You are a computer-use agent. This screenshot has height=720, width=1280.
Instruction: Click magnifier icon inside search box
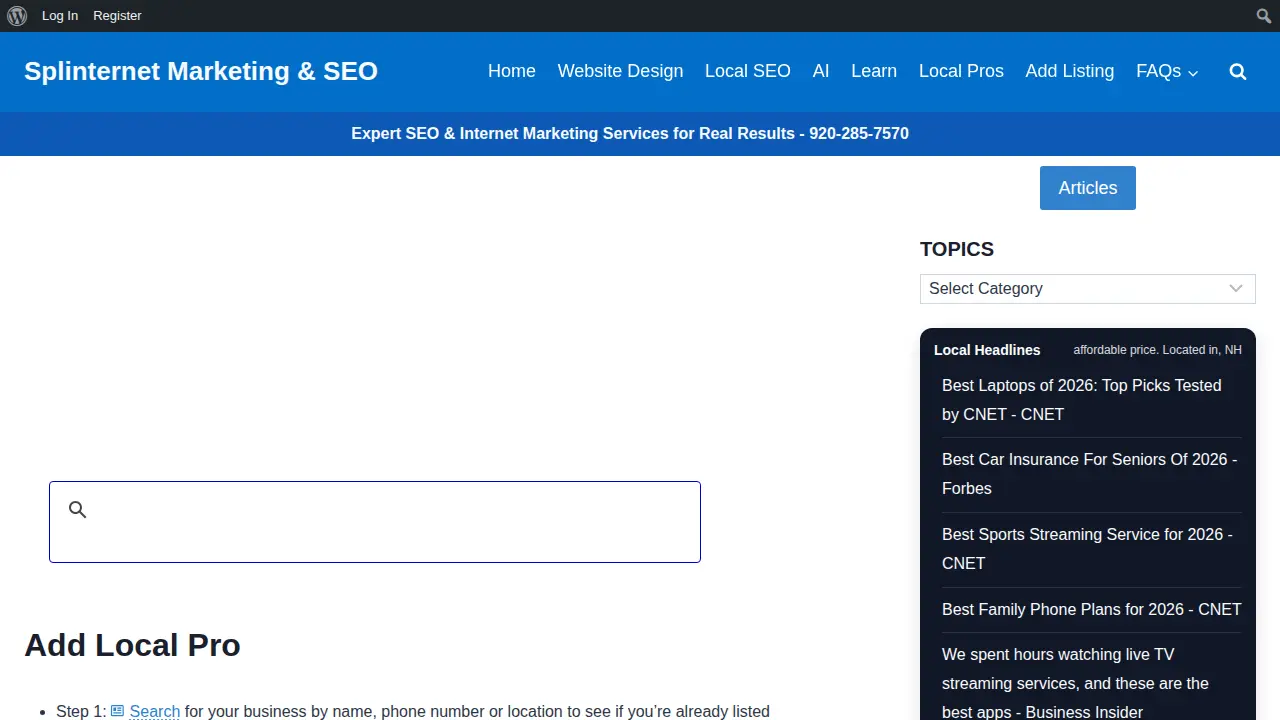78,510
